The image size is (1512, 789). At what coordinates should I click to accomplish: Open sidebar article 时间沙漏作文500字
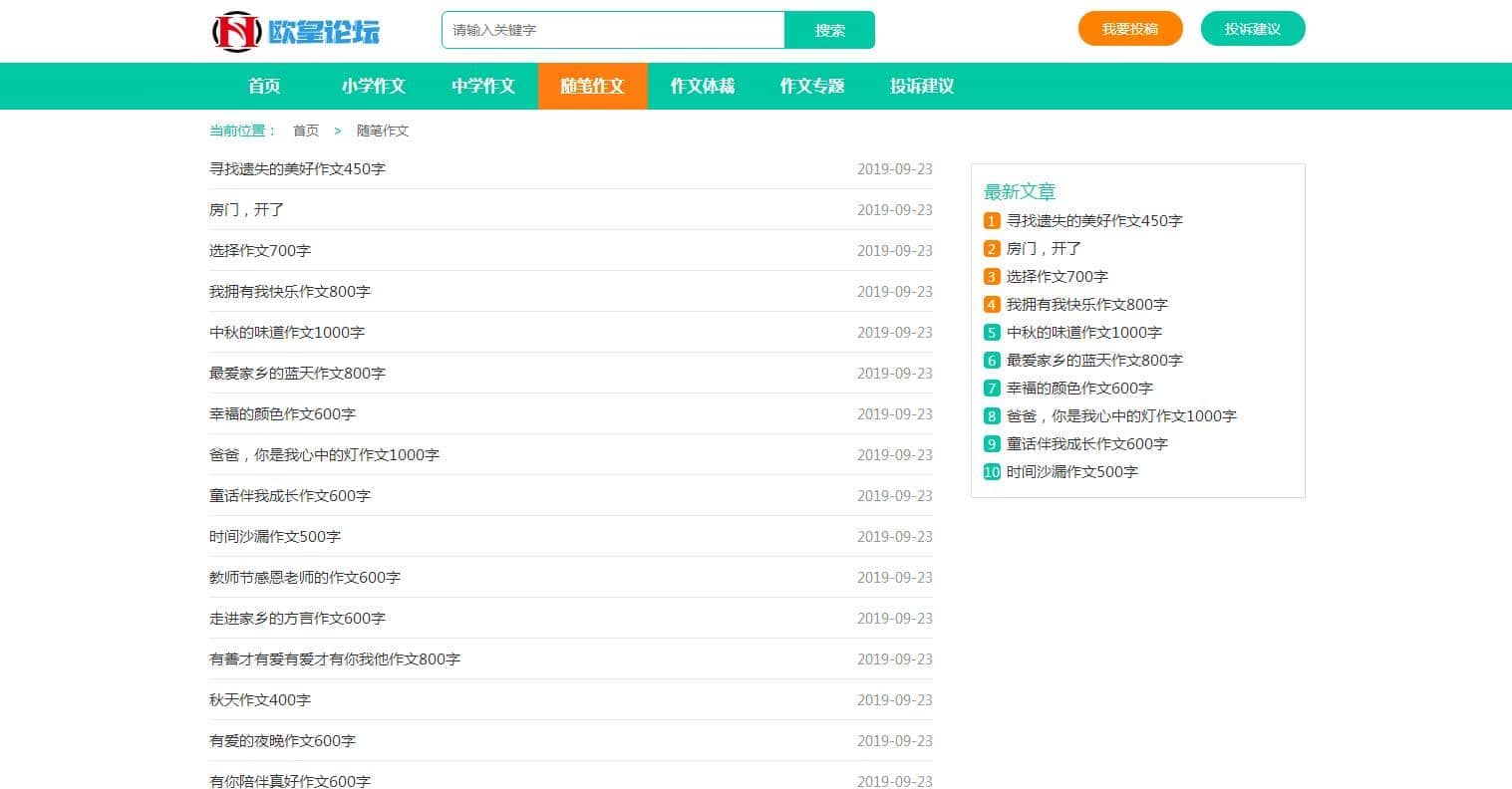(1071, 472)
